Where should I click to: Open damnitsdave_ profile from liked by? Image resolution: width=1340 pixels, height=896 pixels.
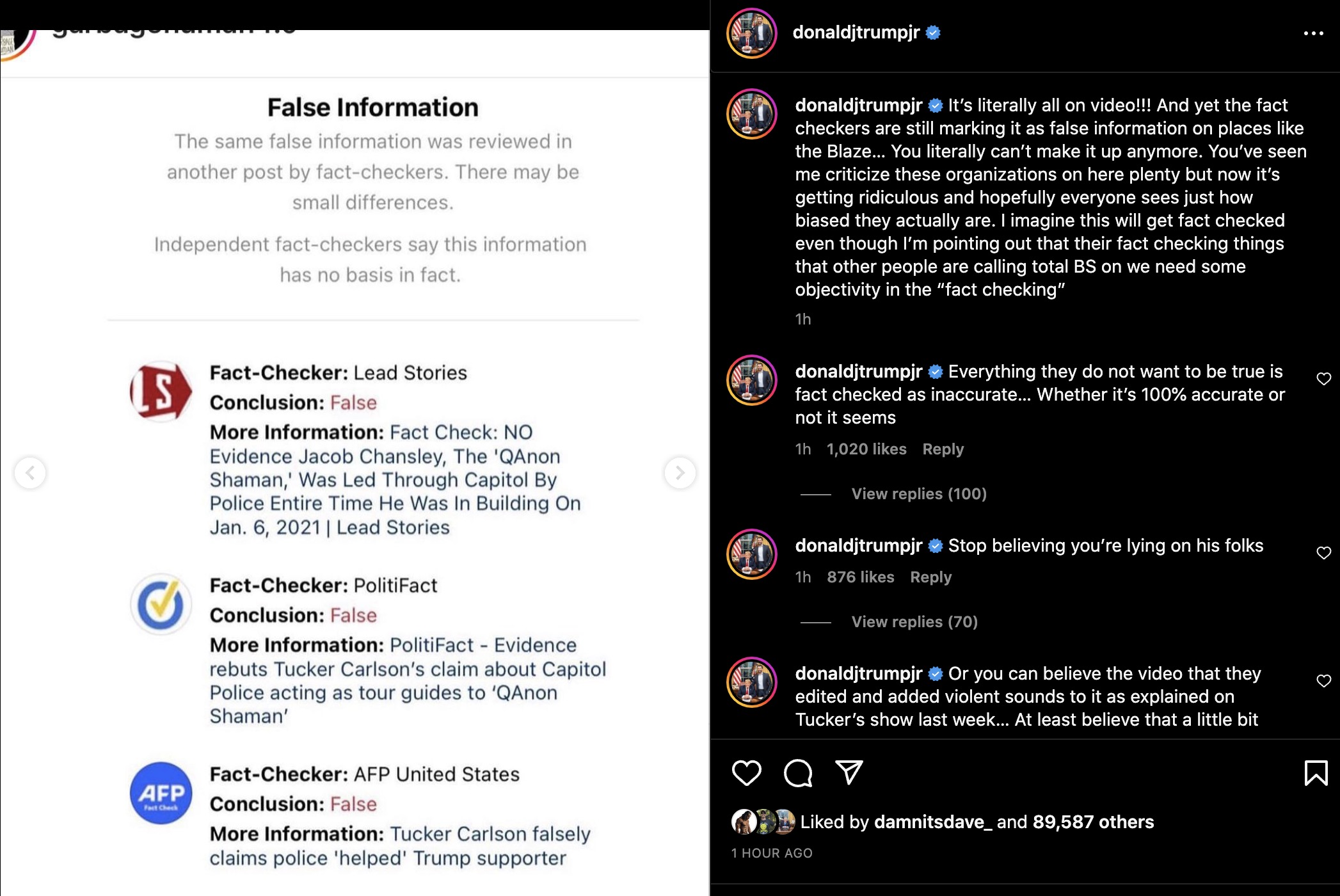(x=933, y=822)
